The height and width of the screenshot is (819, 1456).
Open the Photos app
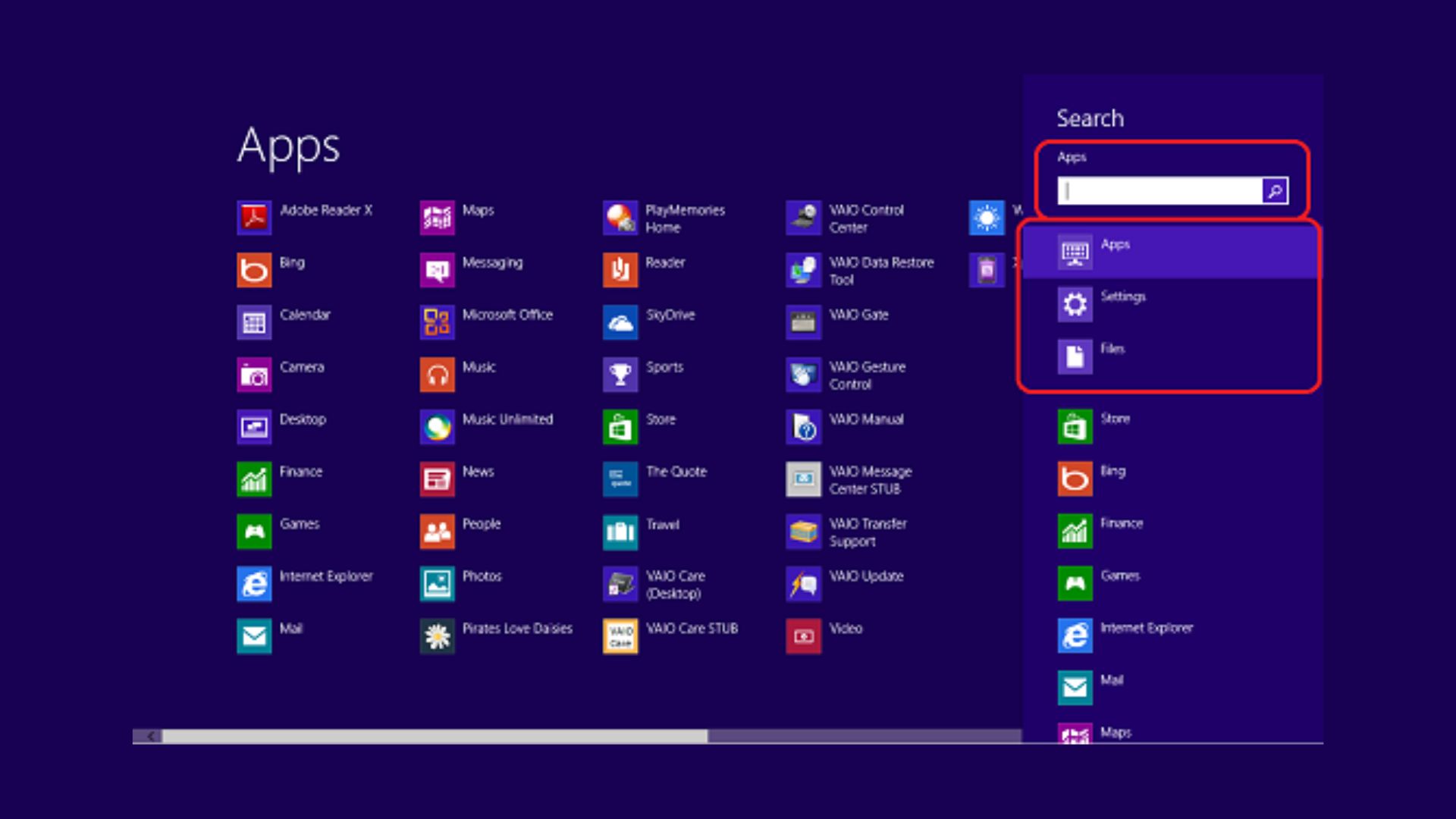438,584
